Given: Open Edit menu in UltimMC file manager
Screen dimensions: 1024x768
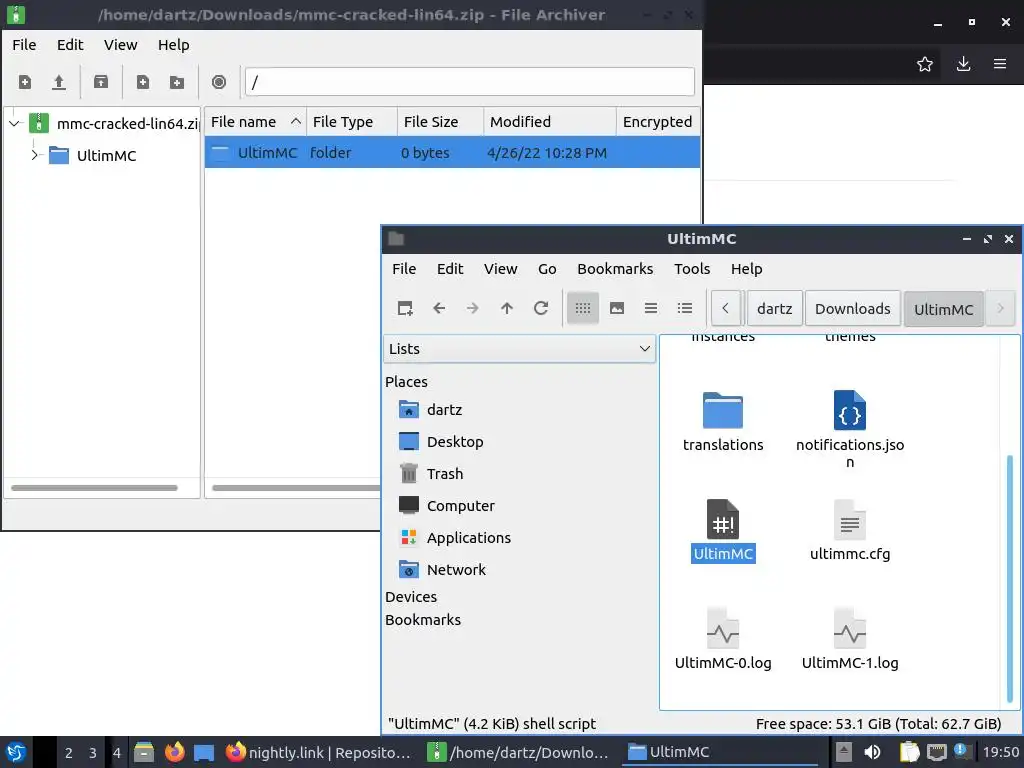Looking at the screenshot, I should pyautogui.click(x=450, y=269).
